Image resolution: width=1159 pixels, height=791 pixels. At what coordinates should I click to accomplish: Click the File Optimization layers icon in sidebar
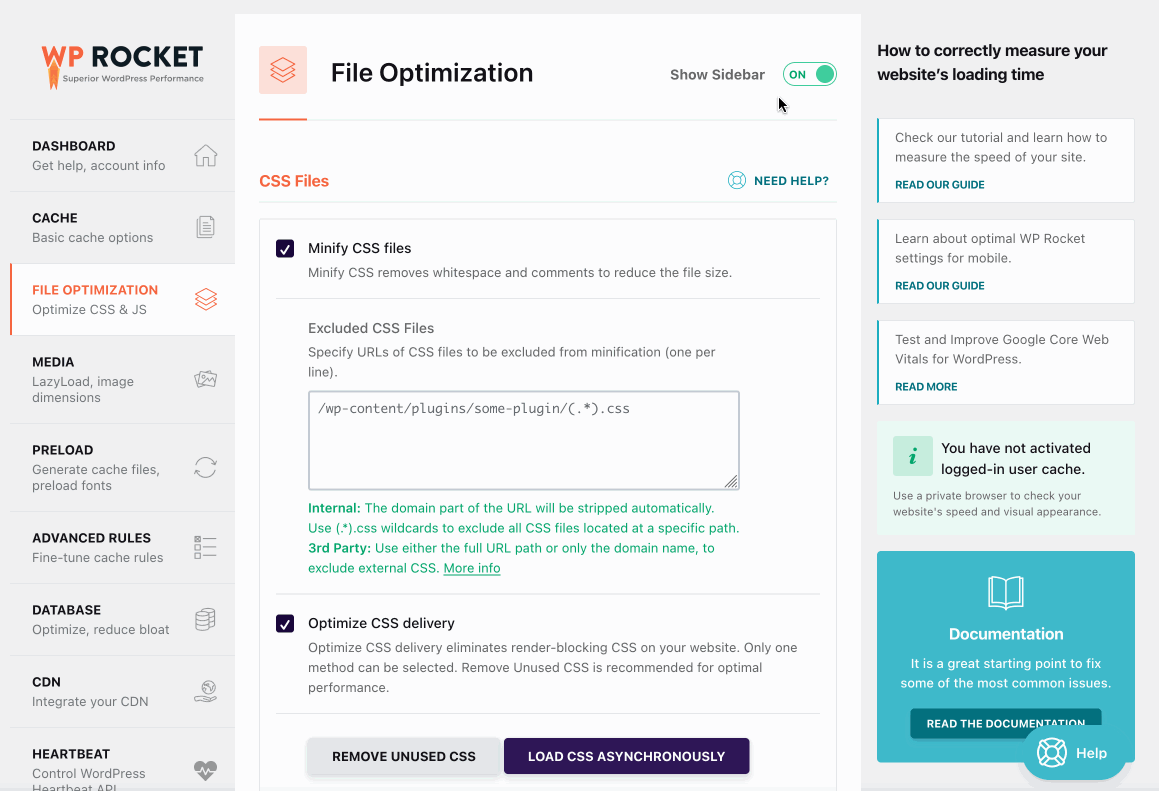click(205, 299)
